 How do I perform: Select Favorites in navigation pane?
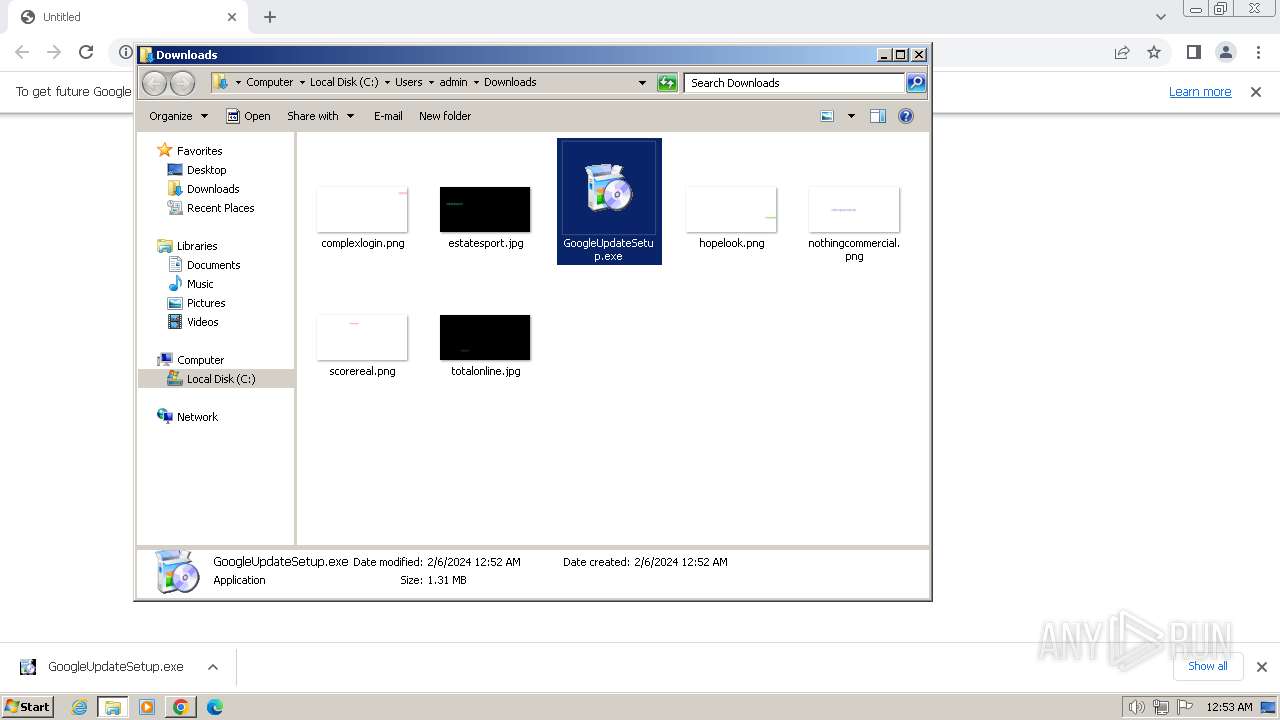coord(190,151)
